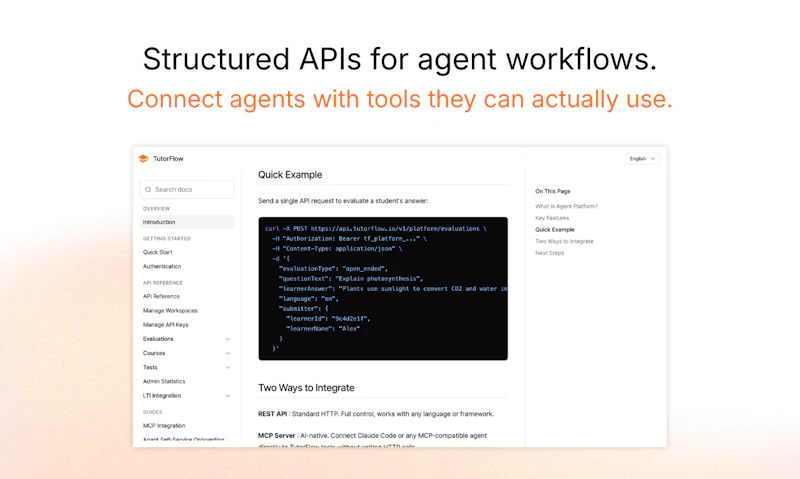Open the Authentication page
Image resolution: width=800 pixels, height=479 pixels.
(162, 266)
